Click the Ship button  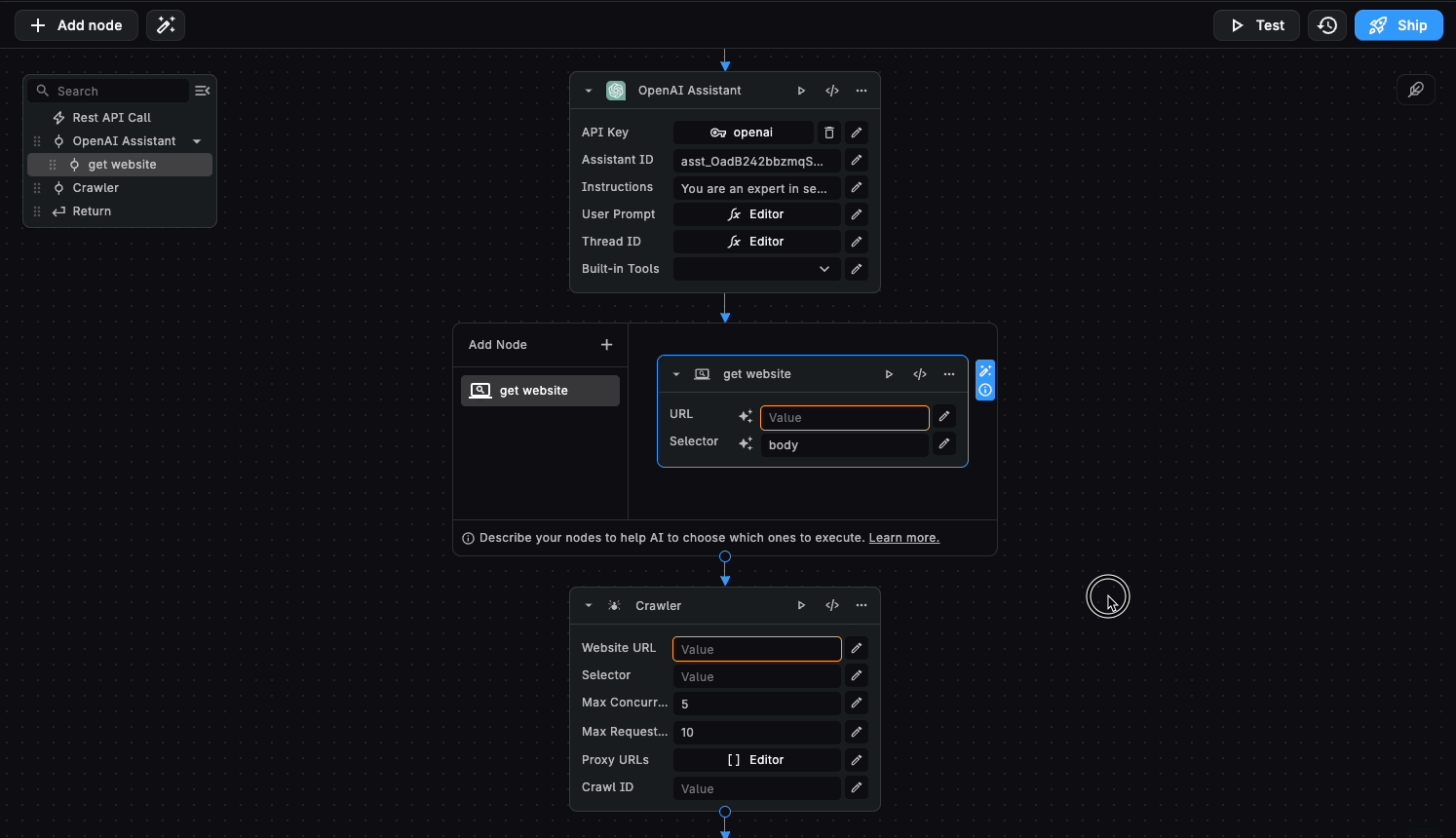click(x=1399, y=25)
